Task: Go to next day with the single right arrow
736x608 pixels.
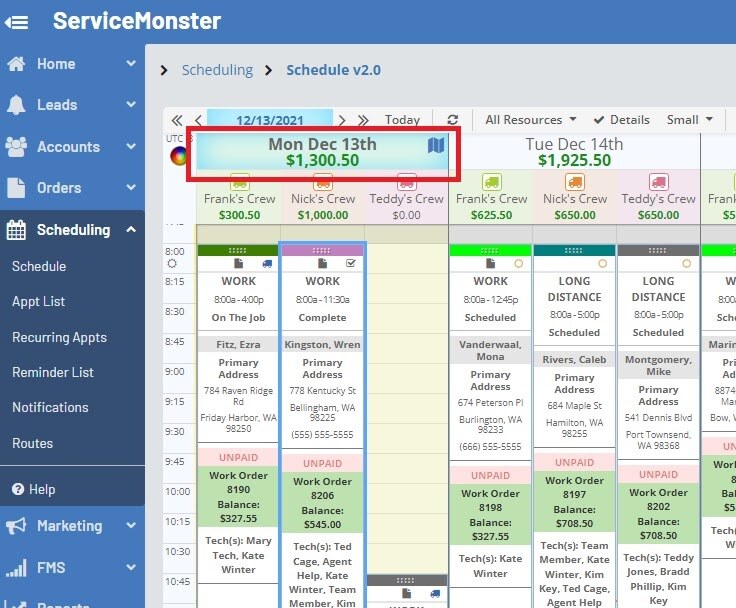Action: click(x=342, y=119)
